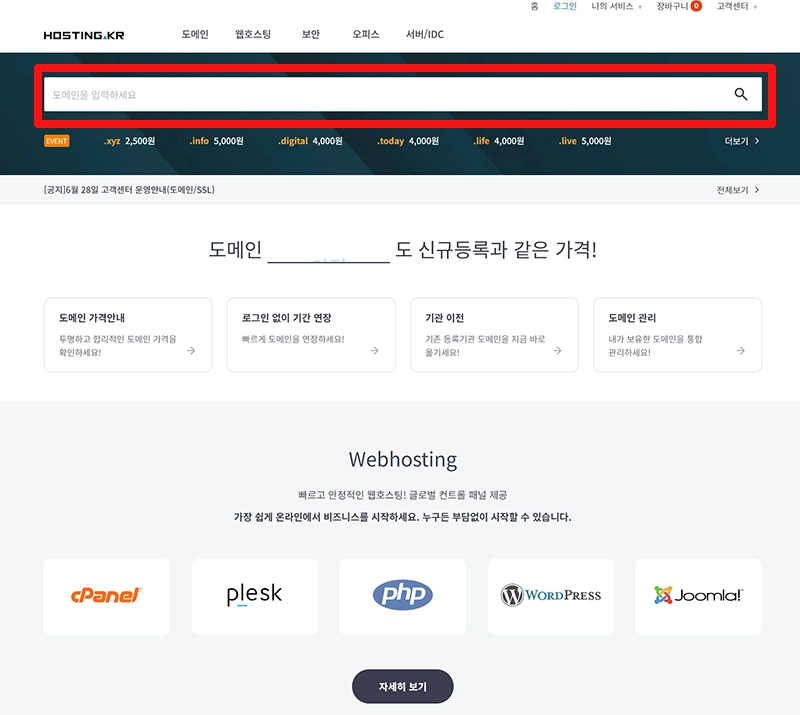The height and width of the screenshot is (715, 800).
Task: Click the PHP hosting icon
Action: 402,596
